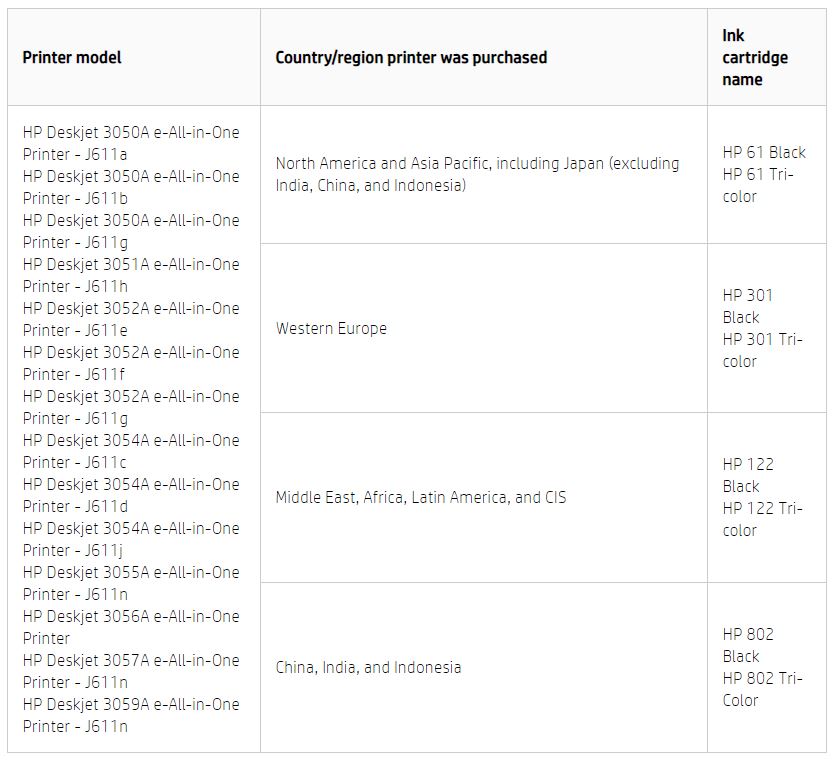The width and height of the screenshot is (833, 763).
Task: Click the Country/region printer was purchased header
Action: [x=411, y=58]
